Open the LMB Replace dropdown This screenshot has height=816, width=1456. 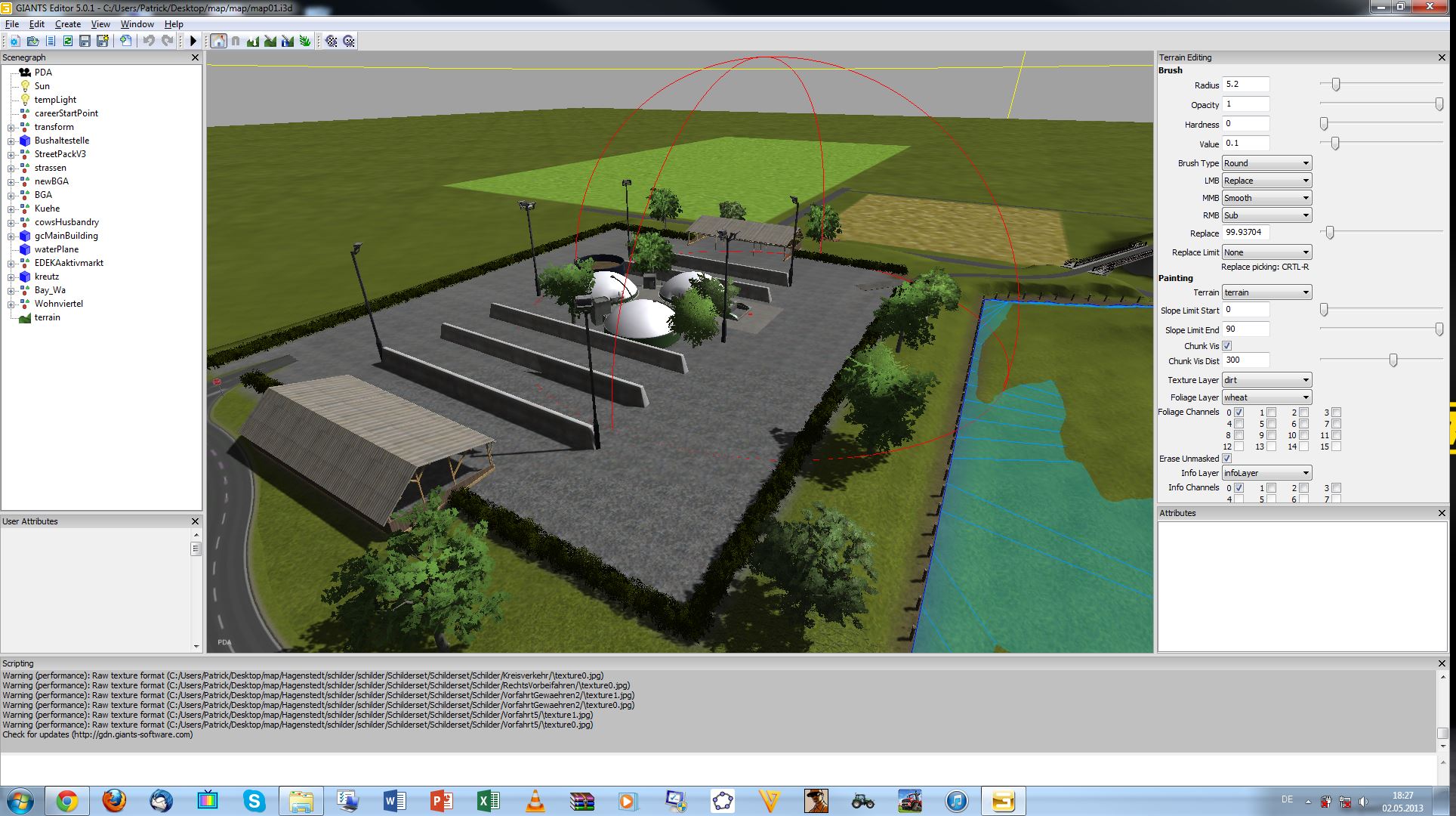tap(1266, 181)
